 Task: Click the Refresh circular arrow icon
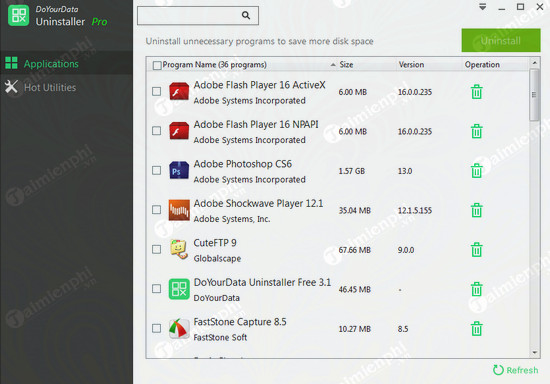pos(498,370)
